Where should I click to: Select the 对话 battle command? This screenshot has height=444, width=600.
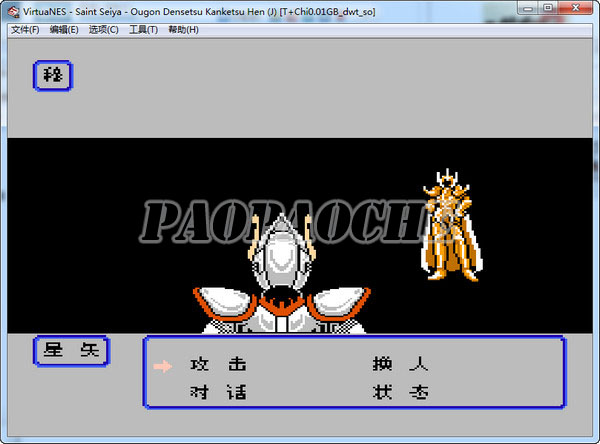click(218, 392)
